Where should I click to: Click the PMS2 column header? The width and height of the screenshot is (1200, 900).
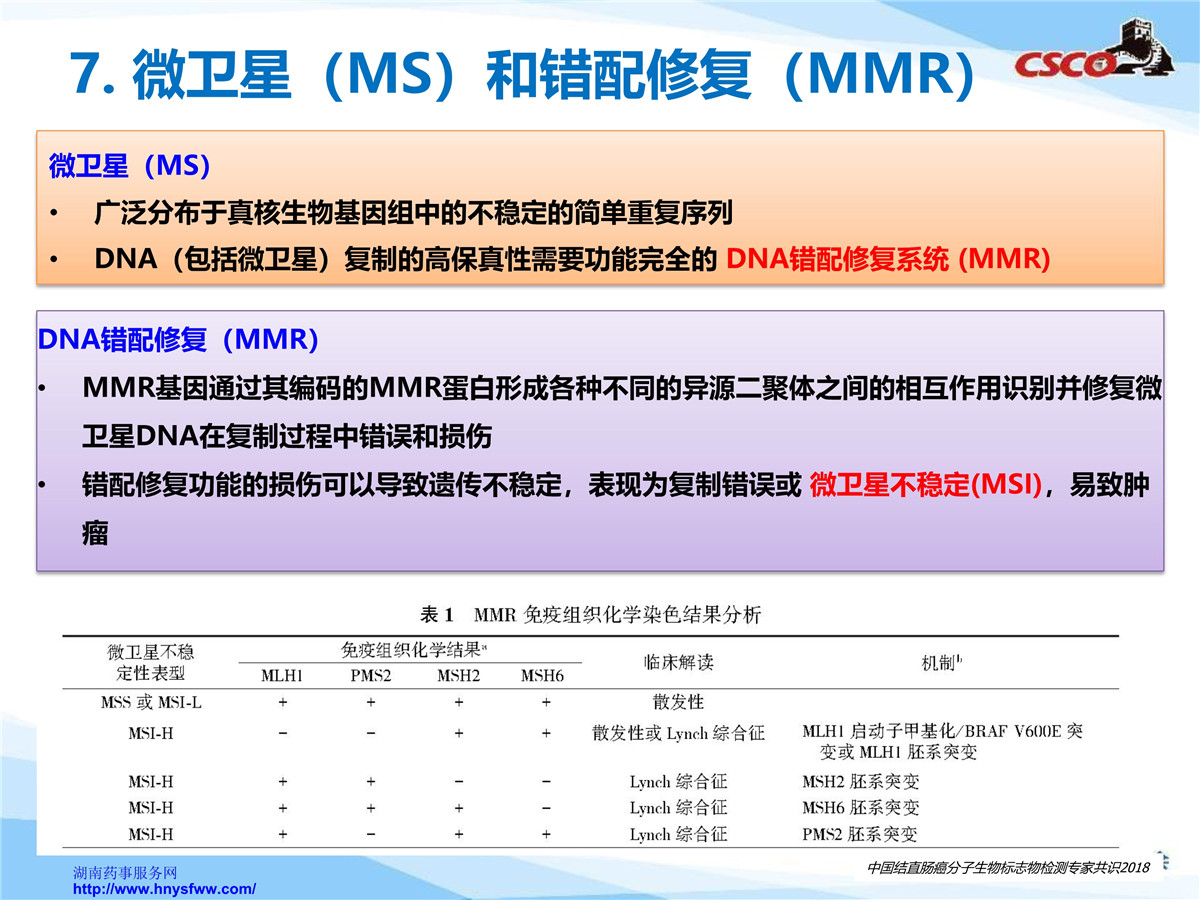pyautogui.click(x=370, y=676)
